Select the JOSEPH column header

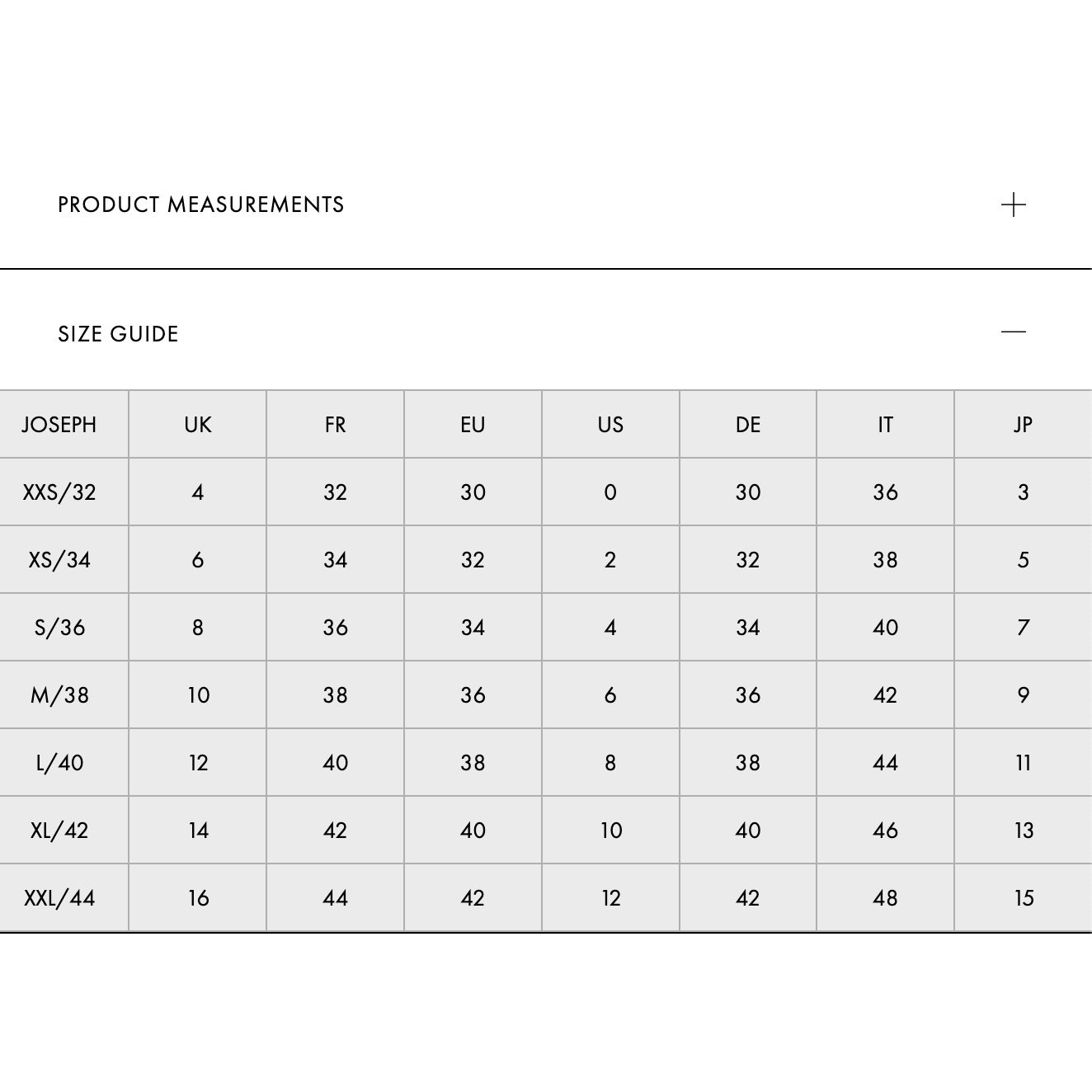(59, 425)
